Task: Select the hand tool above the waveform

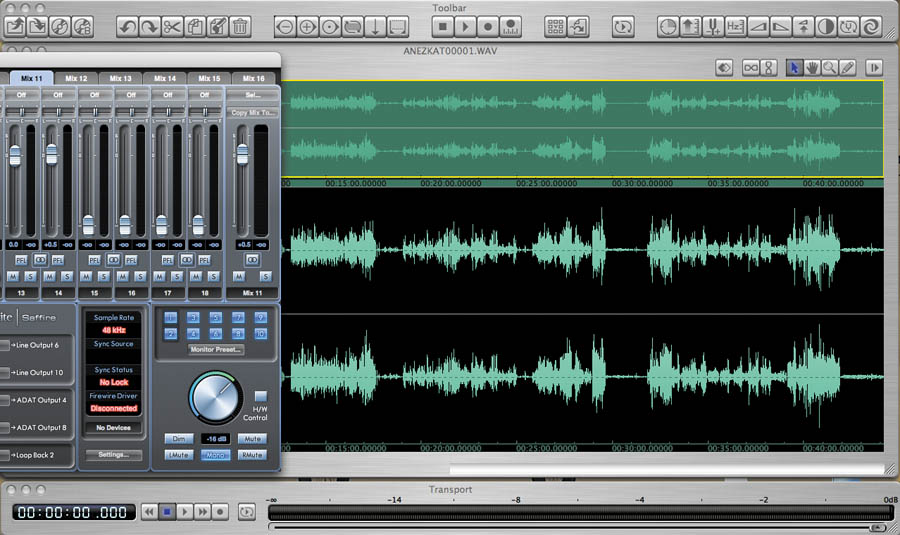Action: pyautogui.click(x=813, y=67)
